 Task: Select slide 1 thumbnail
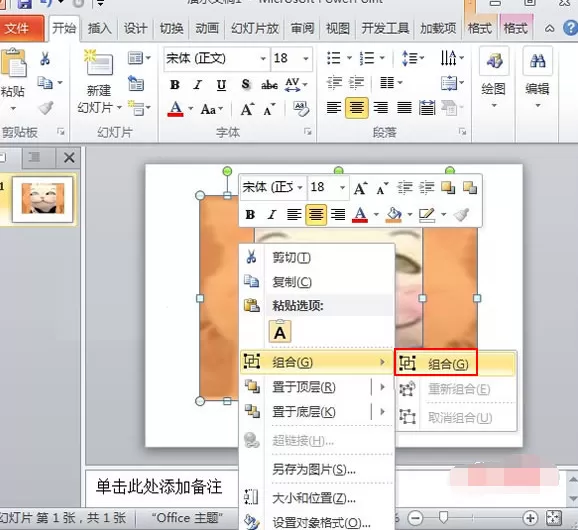tap(43, 199)
